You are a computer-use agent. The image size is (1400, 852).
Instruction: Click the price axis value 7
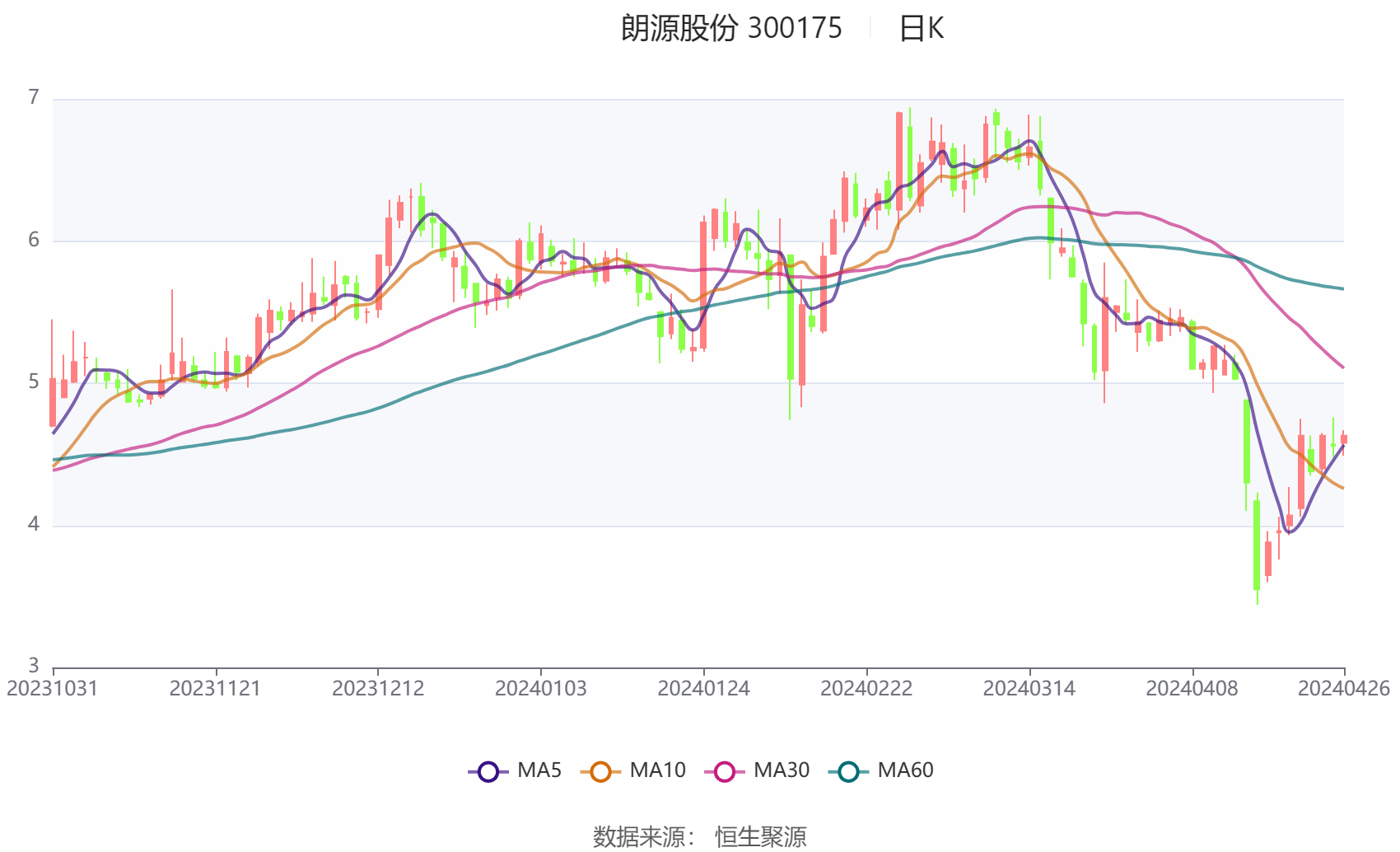pos(34,98)
